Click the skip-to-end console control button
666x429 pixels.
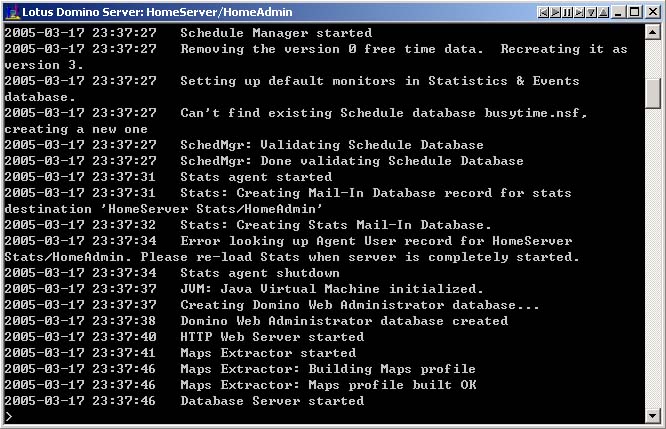coord(579,12)
